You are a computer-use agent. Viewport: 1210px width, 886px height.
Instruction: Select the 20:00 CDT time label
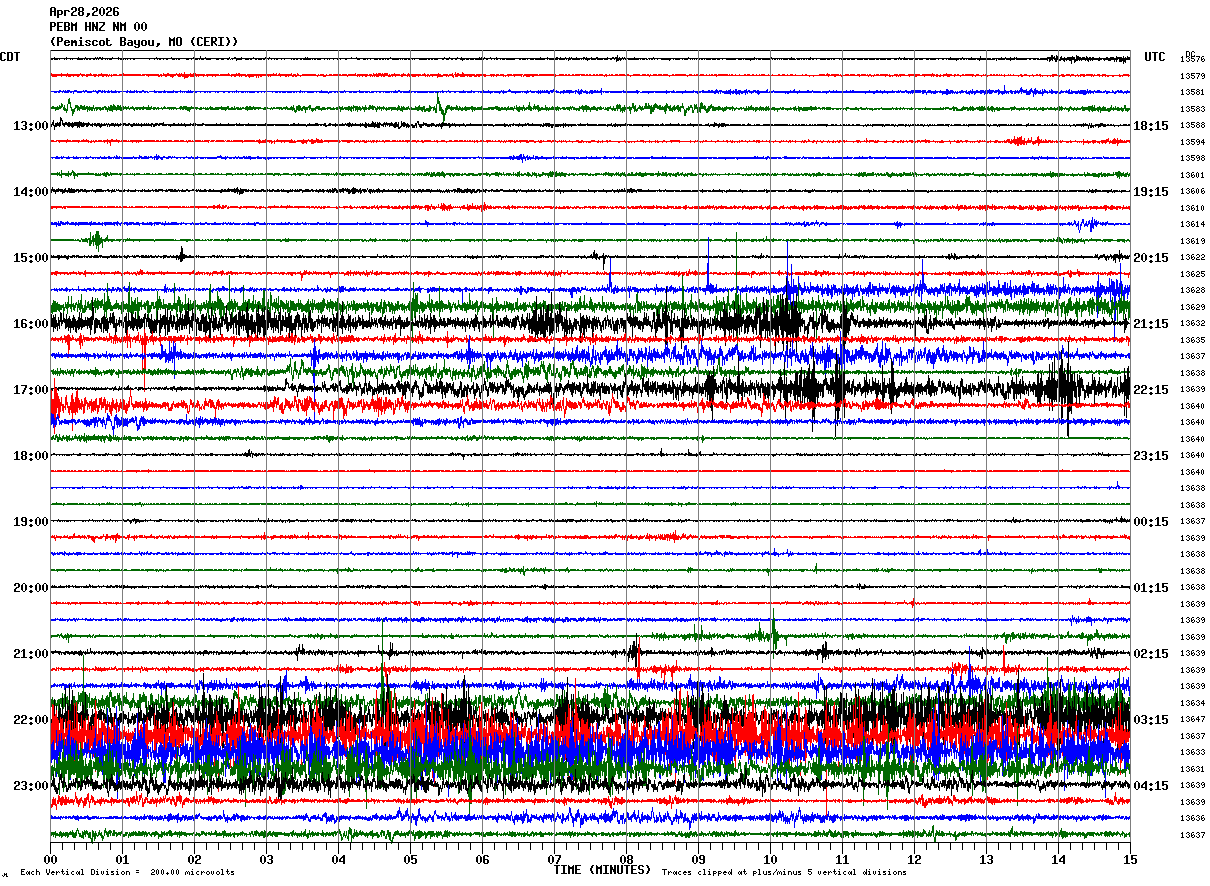pyautogui.click(x=31, y=588)
